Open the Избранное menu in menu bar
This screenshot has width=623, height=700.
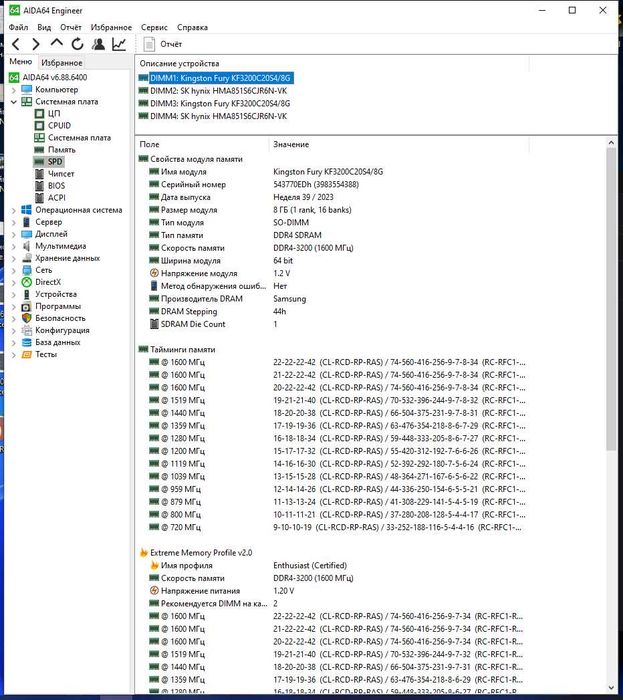coord(111,27)
